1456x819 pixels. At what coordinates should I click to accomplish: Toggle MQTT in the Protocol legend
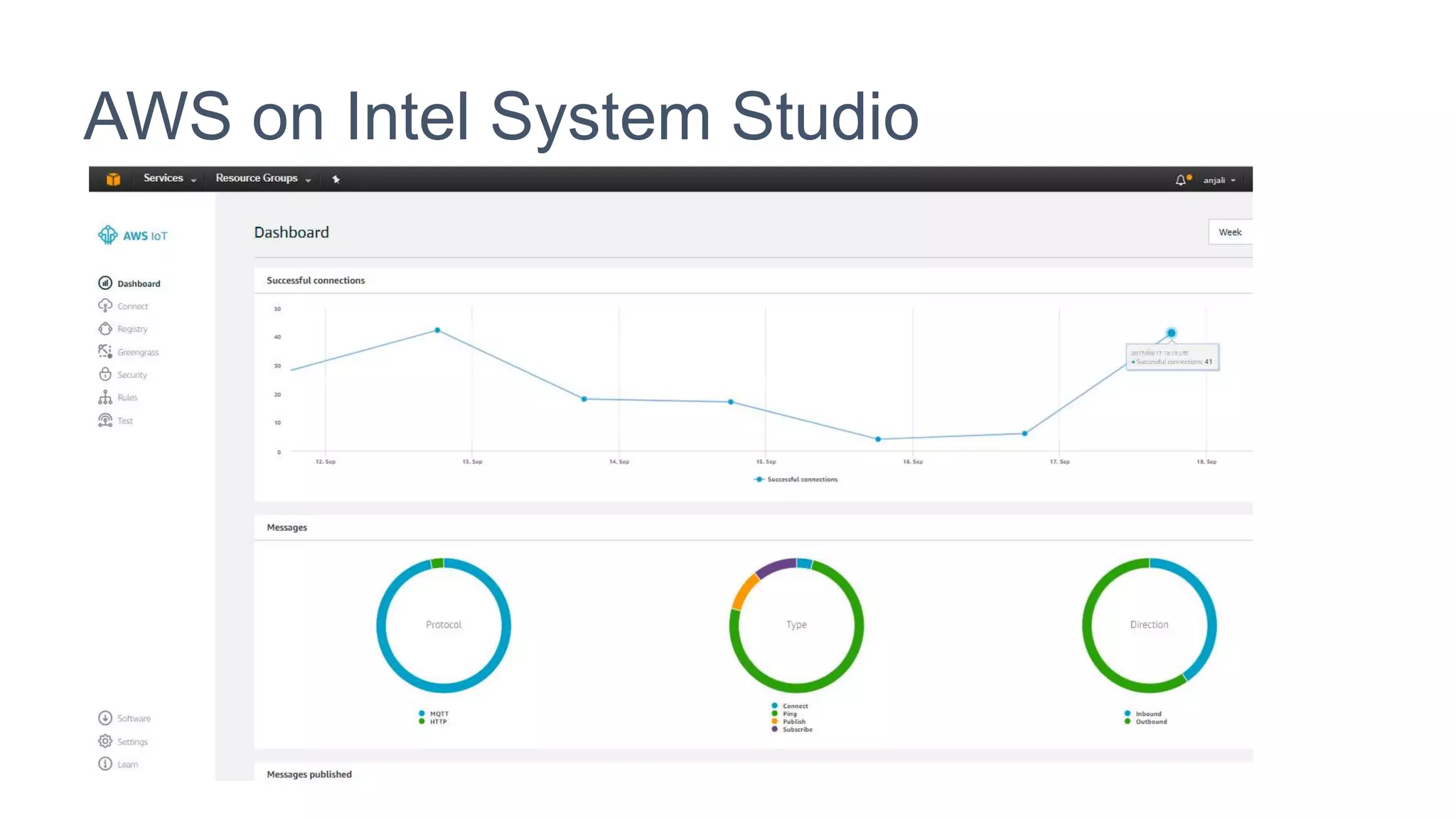click(x=434, y=714)
